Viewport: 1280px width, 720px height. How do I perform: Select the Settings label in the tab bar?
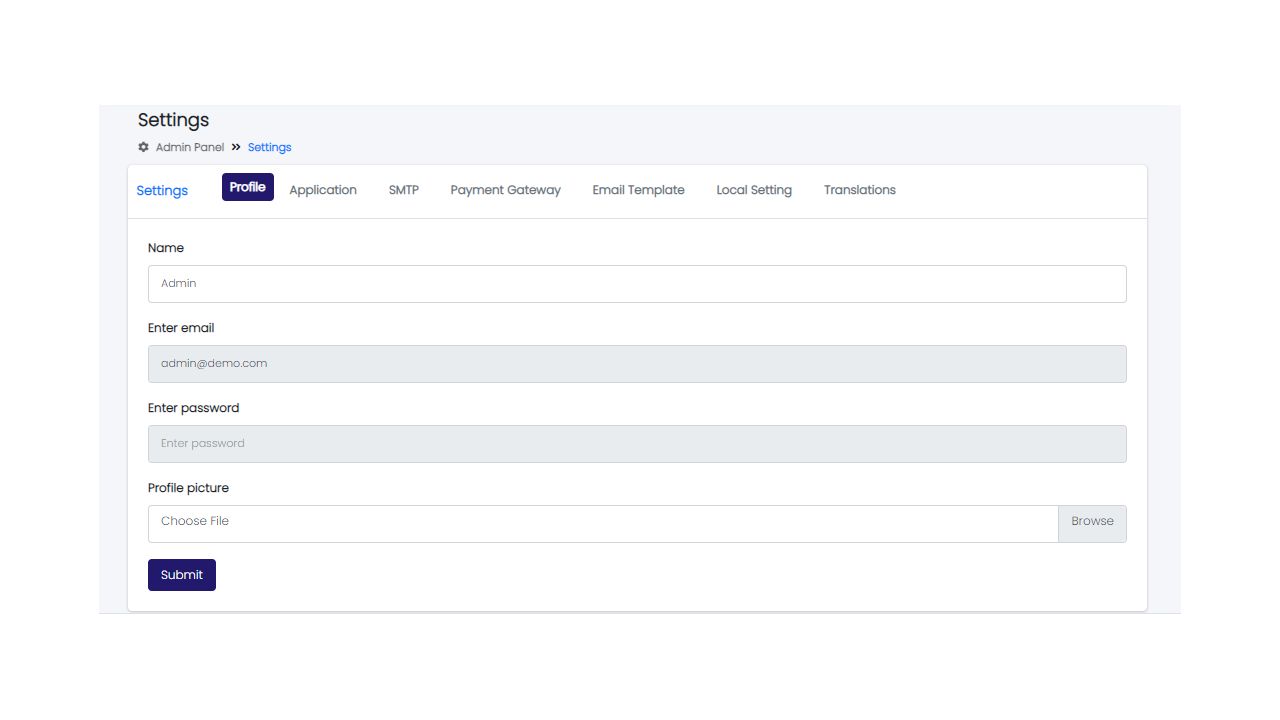[162, 191]
